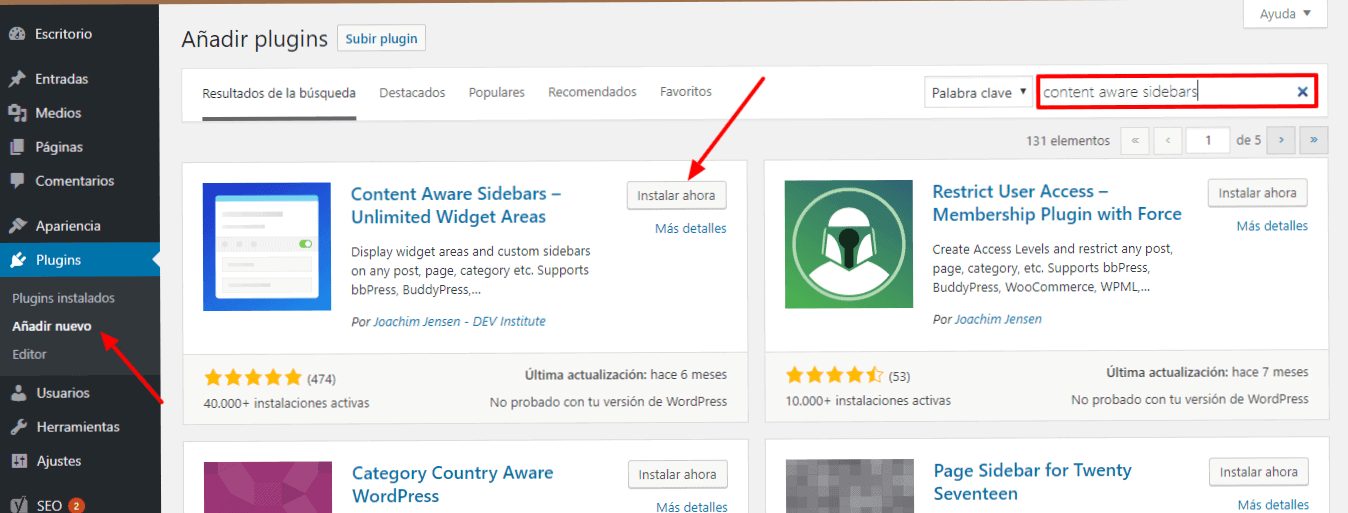Click the Escritorio dashboard icon
Viewport: 1348px width, 513px height.
tap(17, 34)
